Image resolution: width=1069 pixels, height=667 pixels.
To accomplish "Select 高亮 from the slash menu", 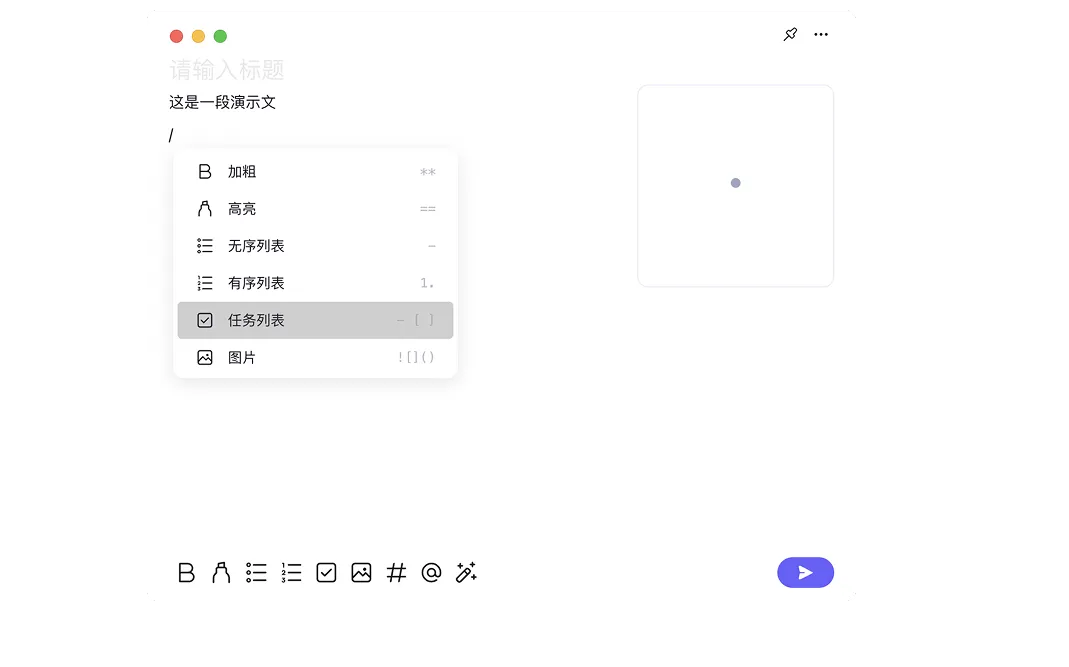I will point(316,209).
